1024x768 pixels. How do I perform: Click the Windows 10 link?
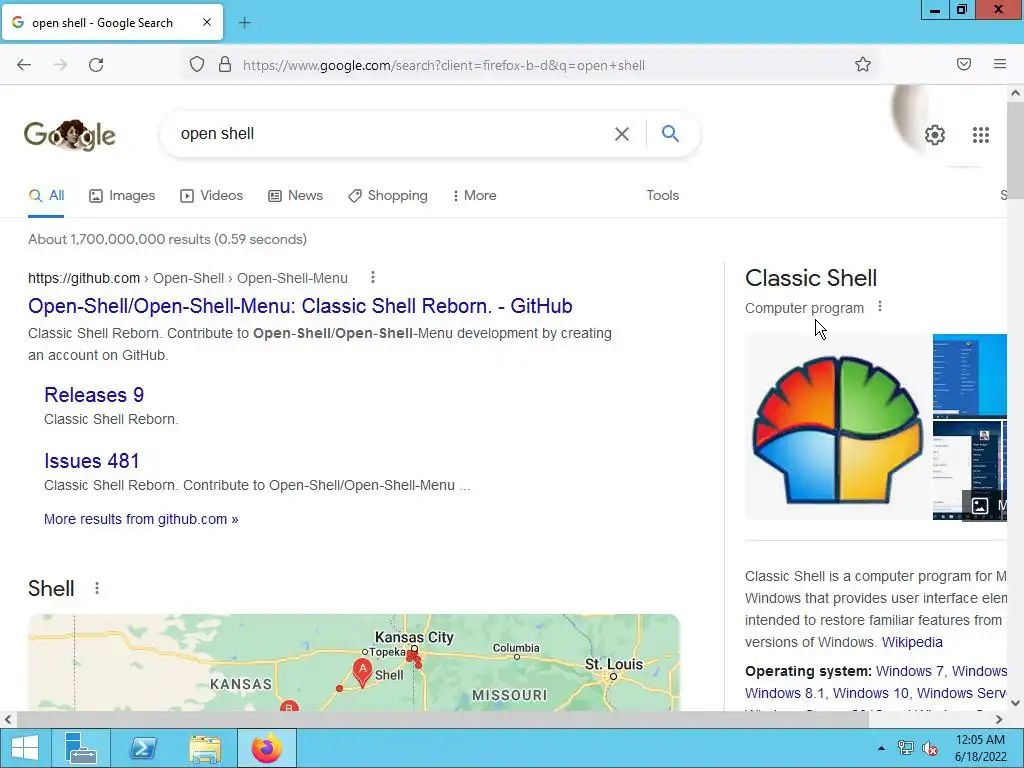pos(871,693)
